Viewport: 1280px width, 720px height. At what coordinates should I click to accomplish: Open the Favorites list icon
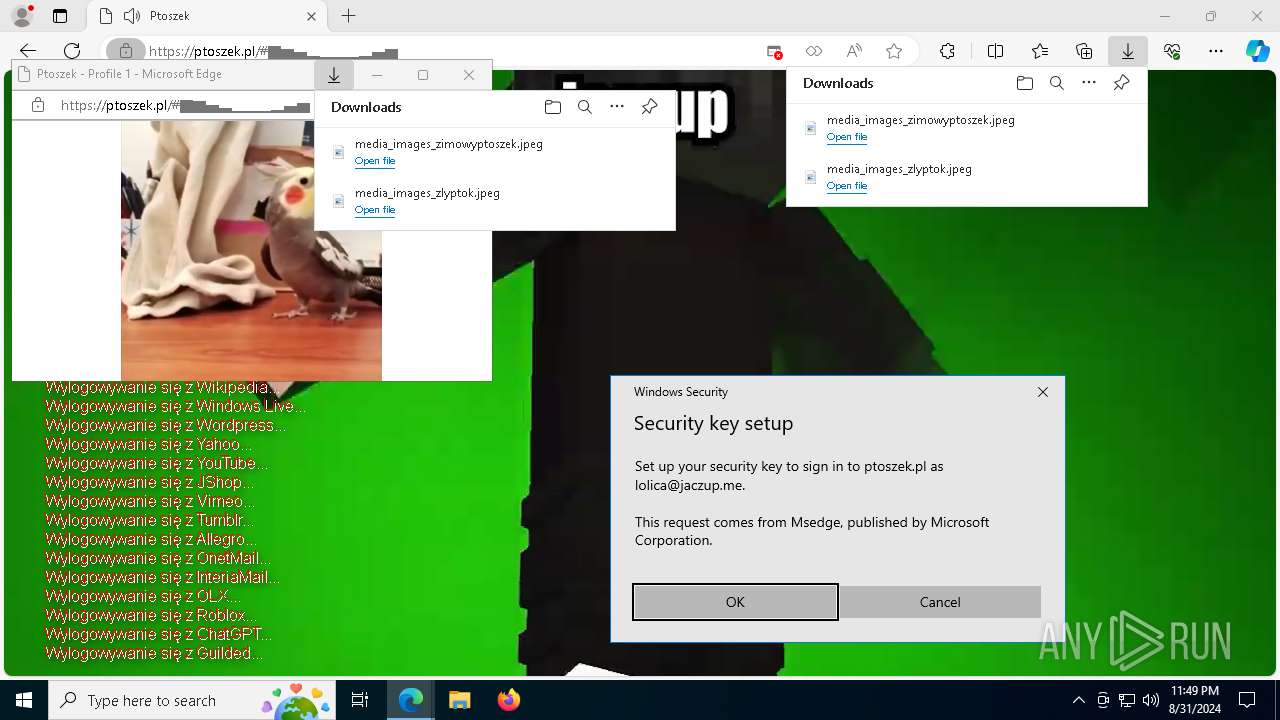pos(1040,51)
